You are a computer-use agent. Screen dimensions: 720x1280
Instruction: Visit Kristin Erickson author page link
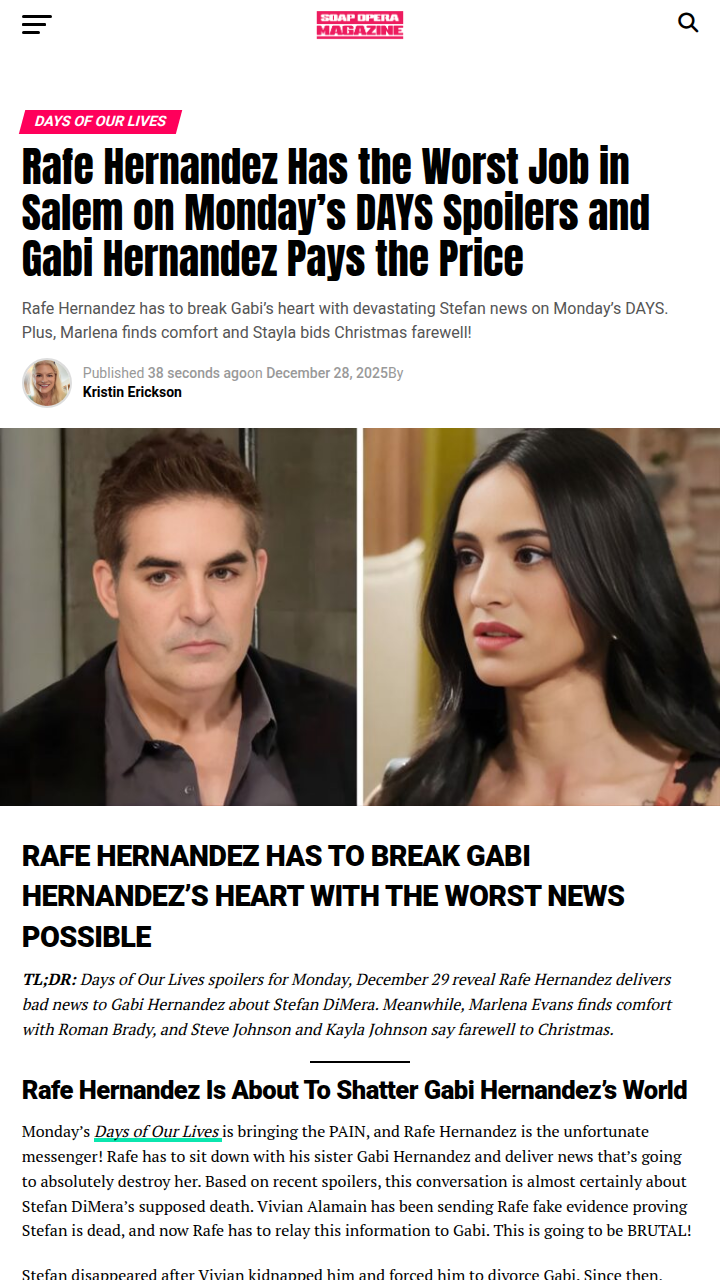[132, 392]
